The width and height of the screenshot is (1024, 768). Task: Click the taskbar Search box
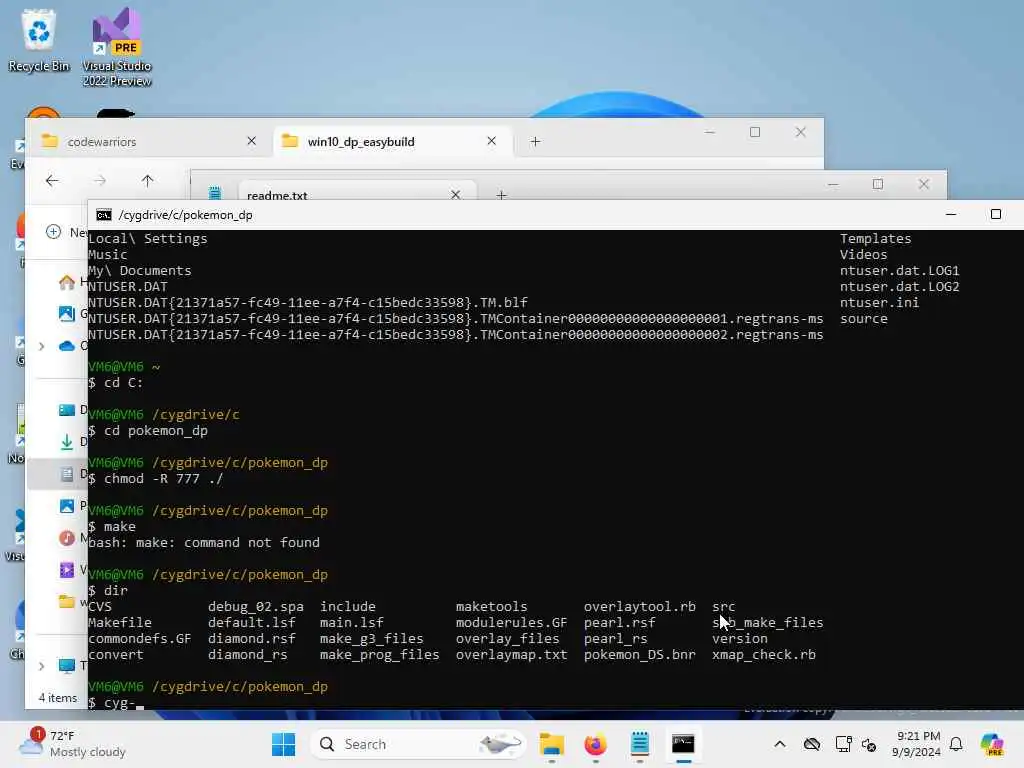[x=418, y=744]
